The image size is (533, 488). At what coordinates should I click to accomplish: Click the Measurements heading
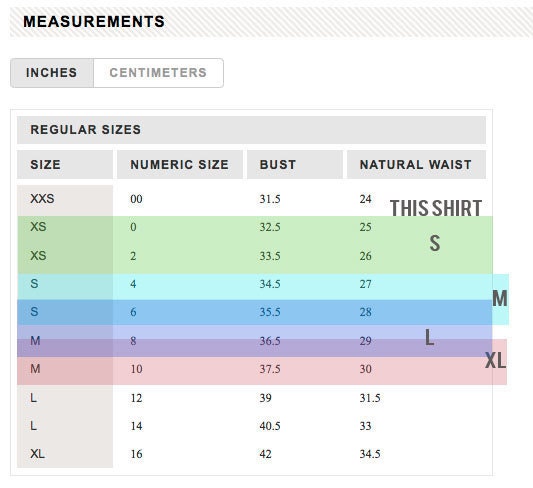pyautogui.click(x=94, y=21)
